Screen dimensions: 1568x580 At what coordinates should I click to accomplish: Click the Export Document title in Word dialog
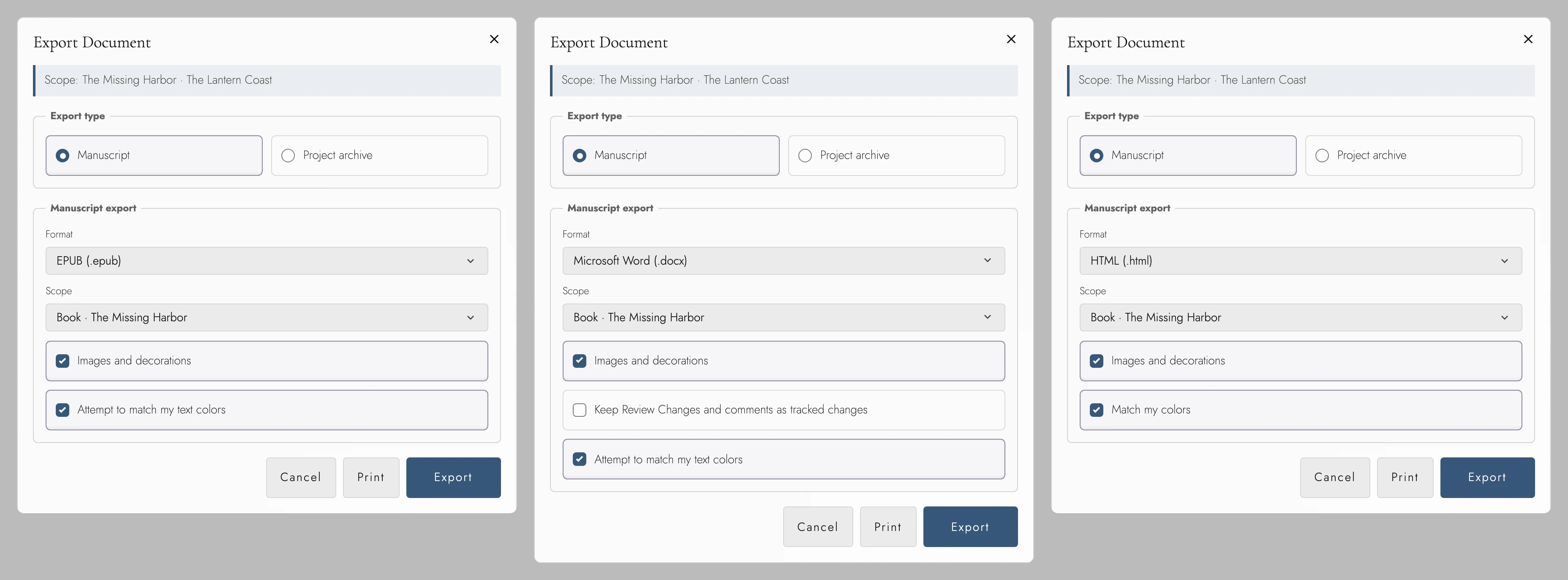[609, 43]
